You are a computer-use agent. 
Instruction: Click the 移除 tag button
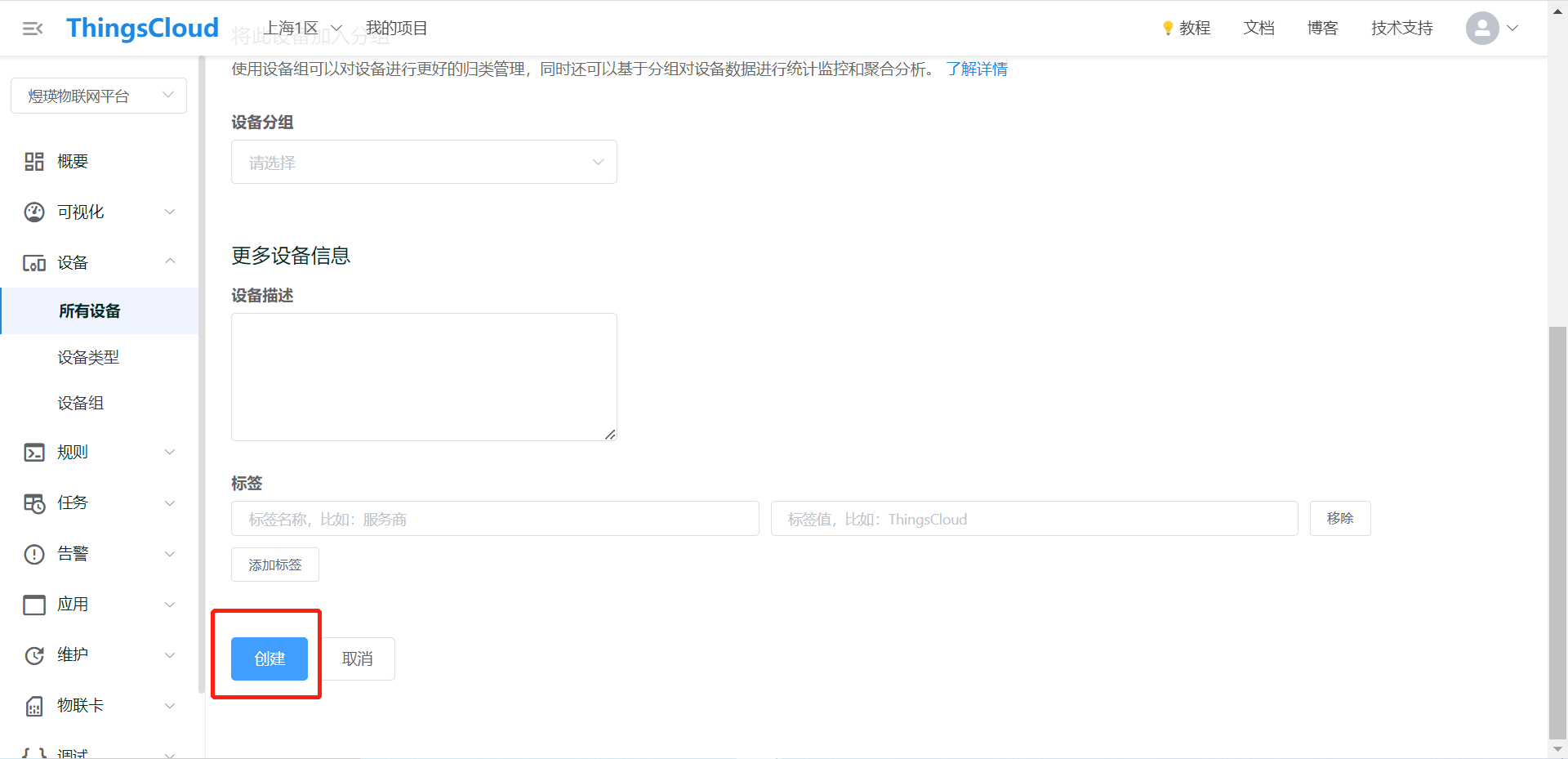coord(1340,519)
